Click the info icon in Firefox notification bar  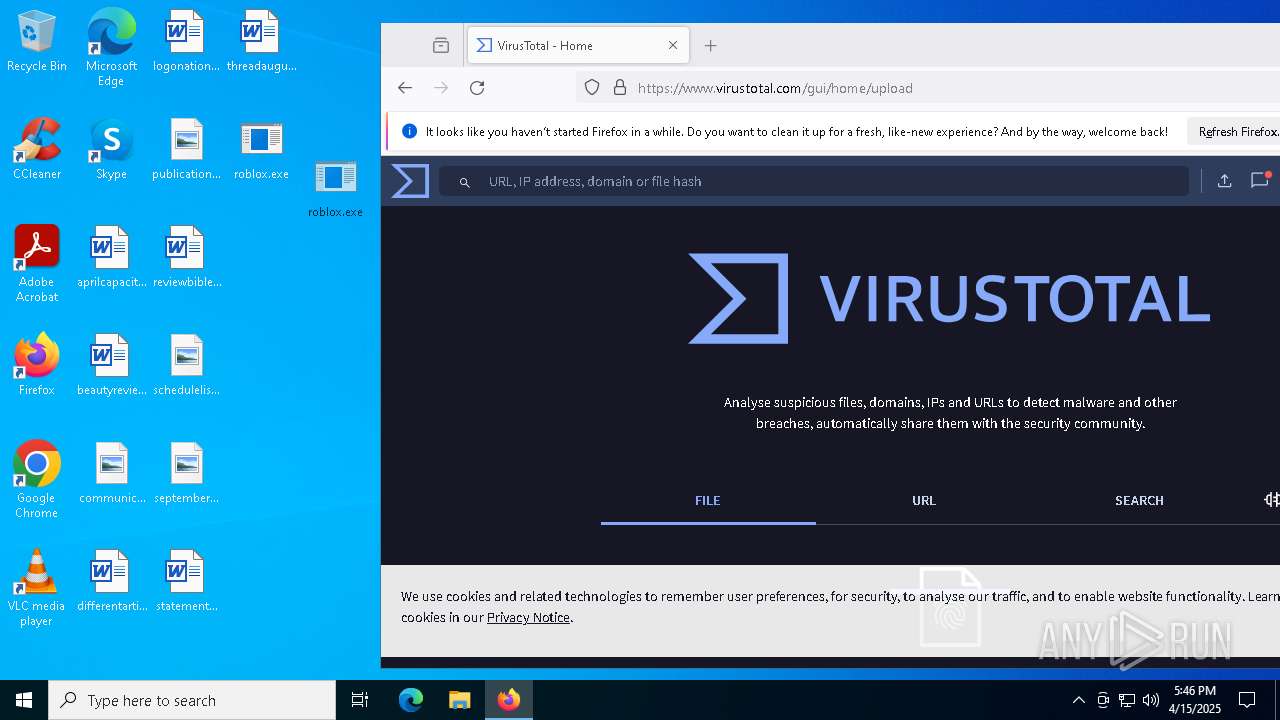tap(409, 132)
